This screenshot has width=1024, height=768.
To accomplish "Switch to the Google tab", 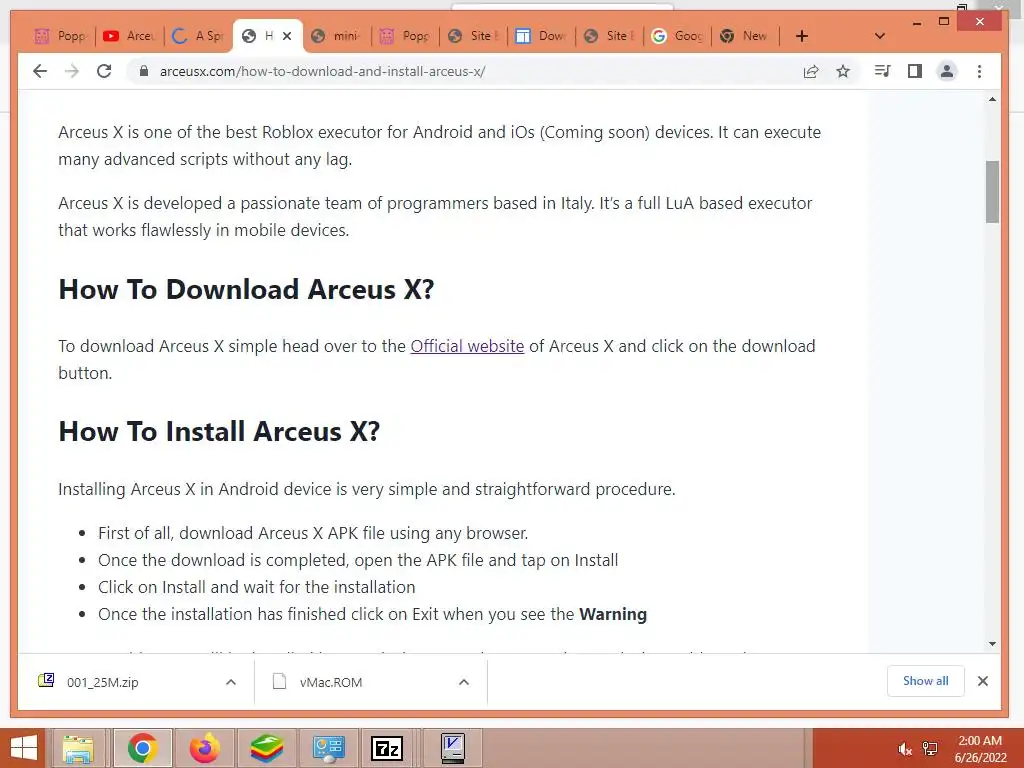I will point(678,36).
